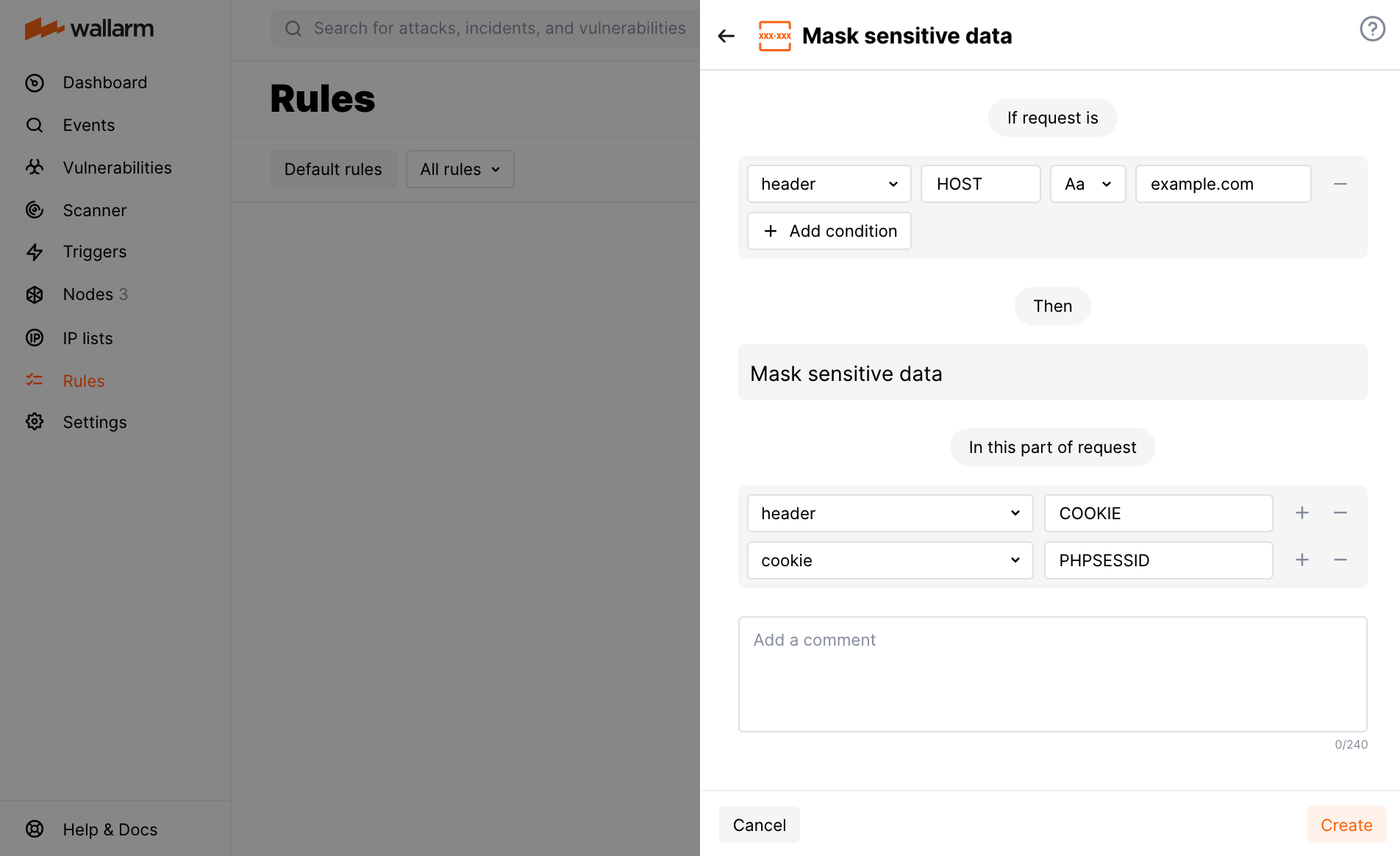This screenshot has width=1400, height=856.
Task: Switch to the Default rules tab
Action: pos(333,169)
